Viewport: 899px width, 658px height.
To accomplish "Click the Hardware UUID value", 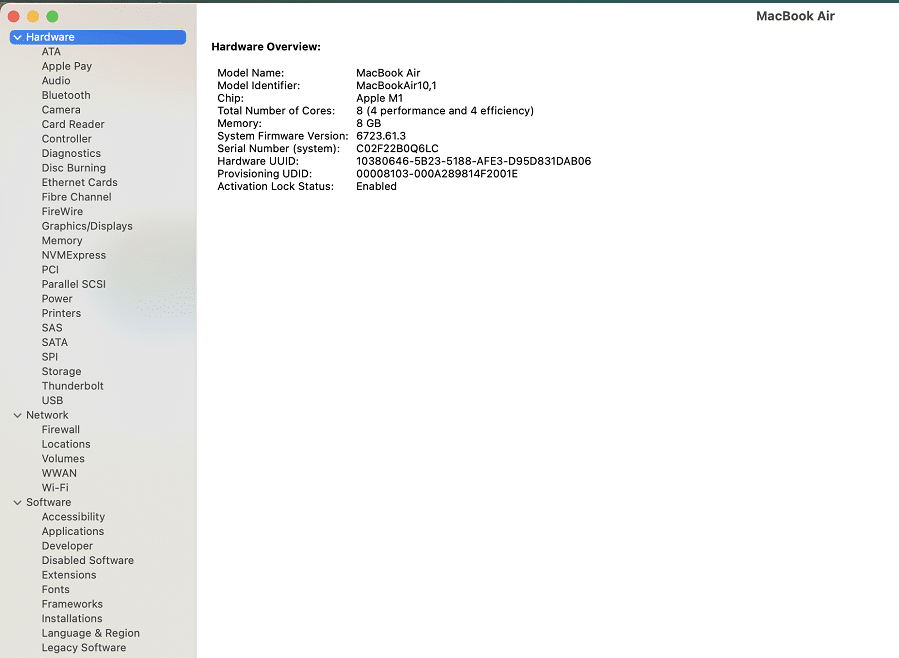I will tap(473, 161).
